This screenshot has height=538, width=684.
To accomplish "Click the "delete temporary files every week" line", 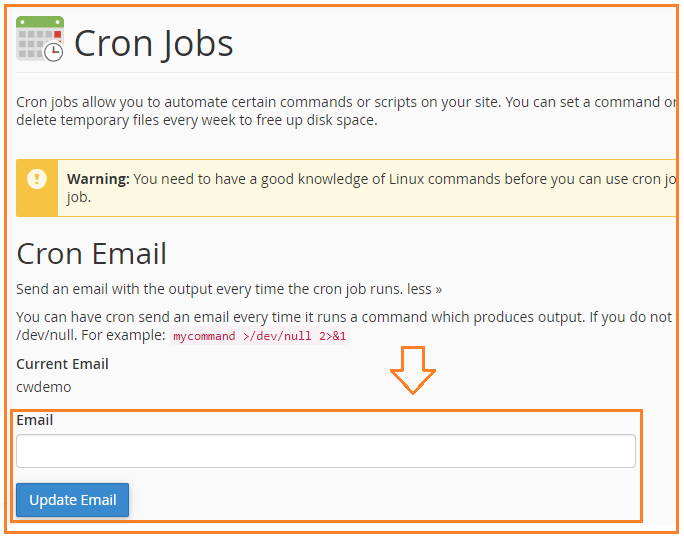I will pos(197,120).
